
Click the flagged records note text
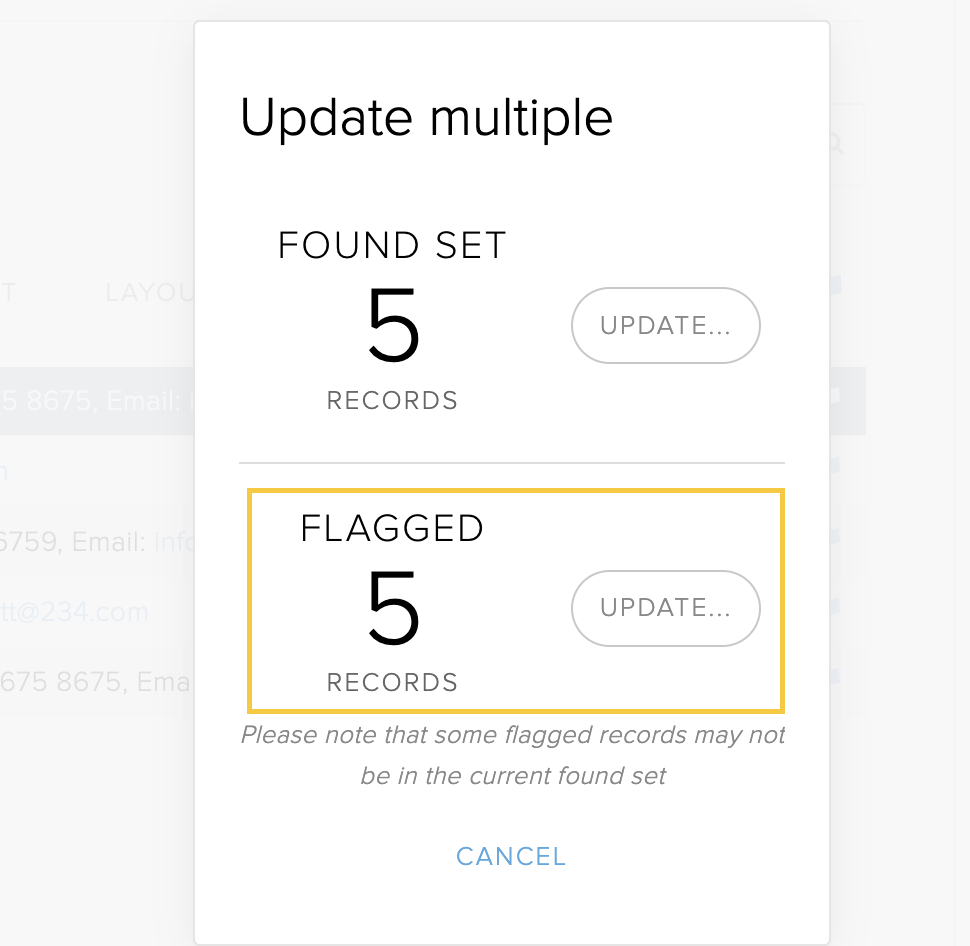(513, 755)
